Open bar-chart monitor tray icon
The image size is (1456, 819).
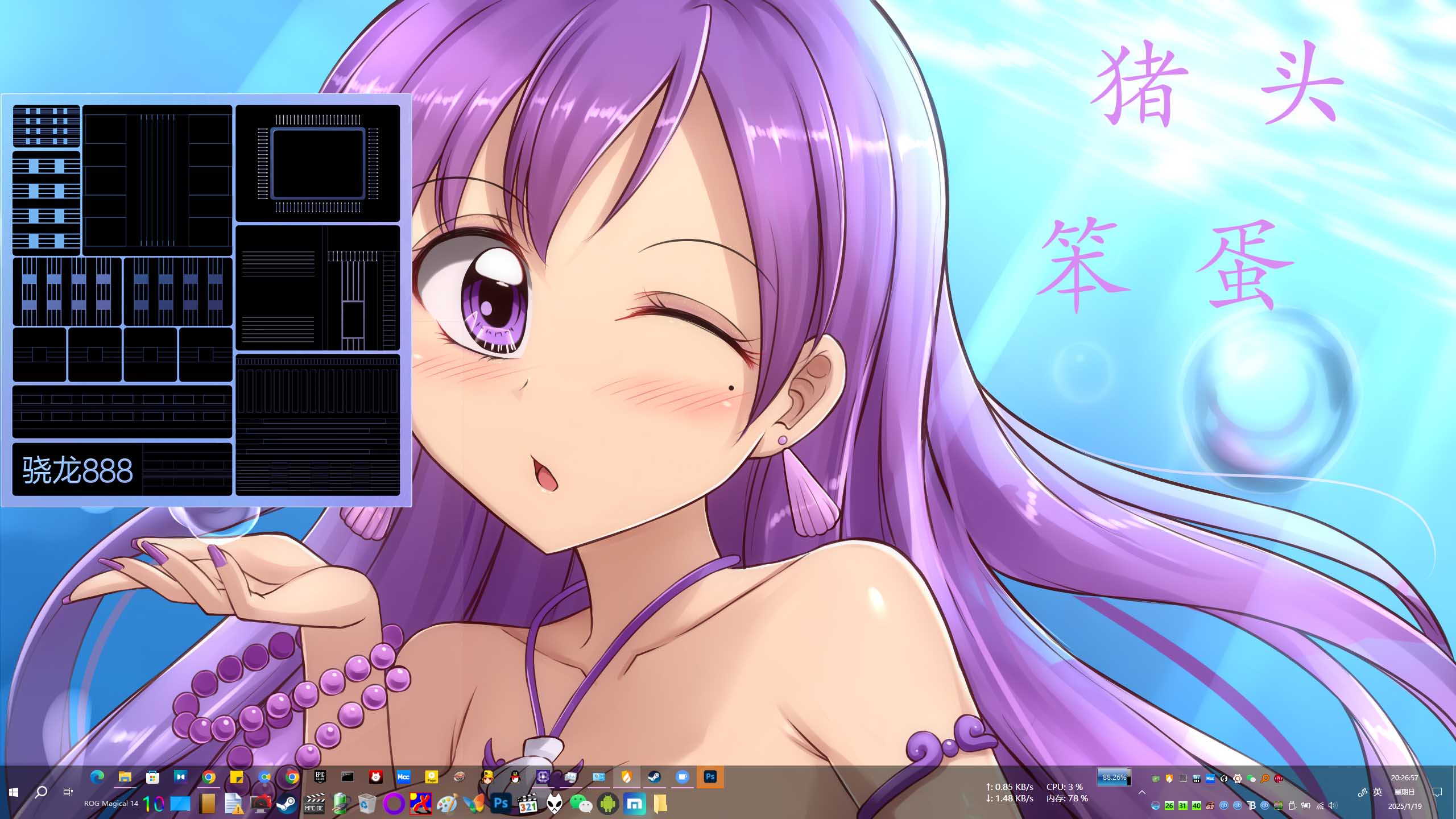(1197, 779)
